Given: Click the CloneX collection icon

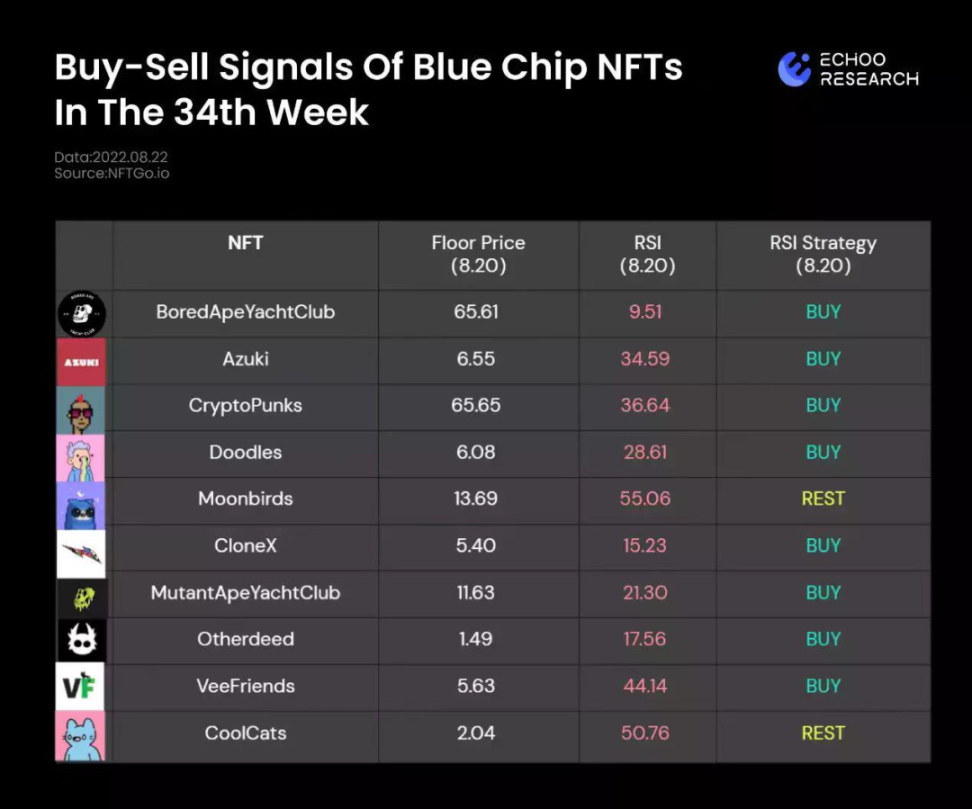Looking at the screenshot, I should click(81, 547).
